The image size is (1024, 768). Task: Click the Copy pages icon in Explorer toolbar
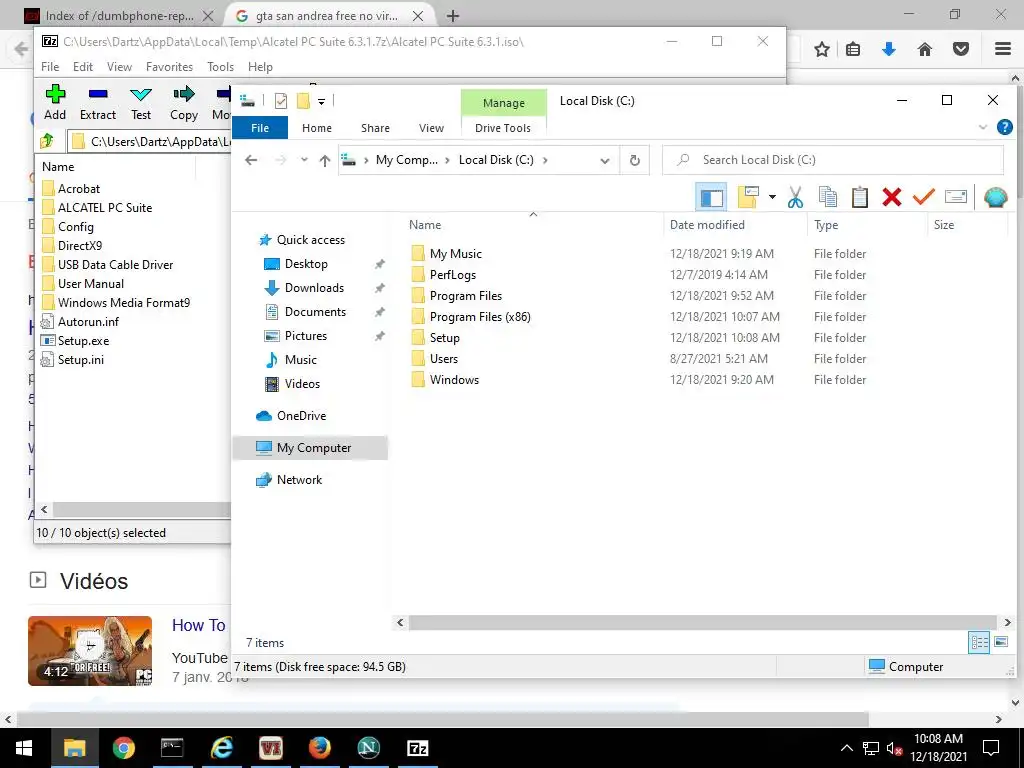click(827, 197)
